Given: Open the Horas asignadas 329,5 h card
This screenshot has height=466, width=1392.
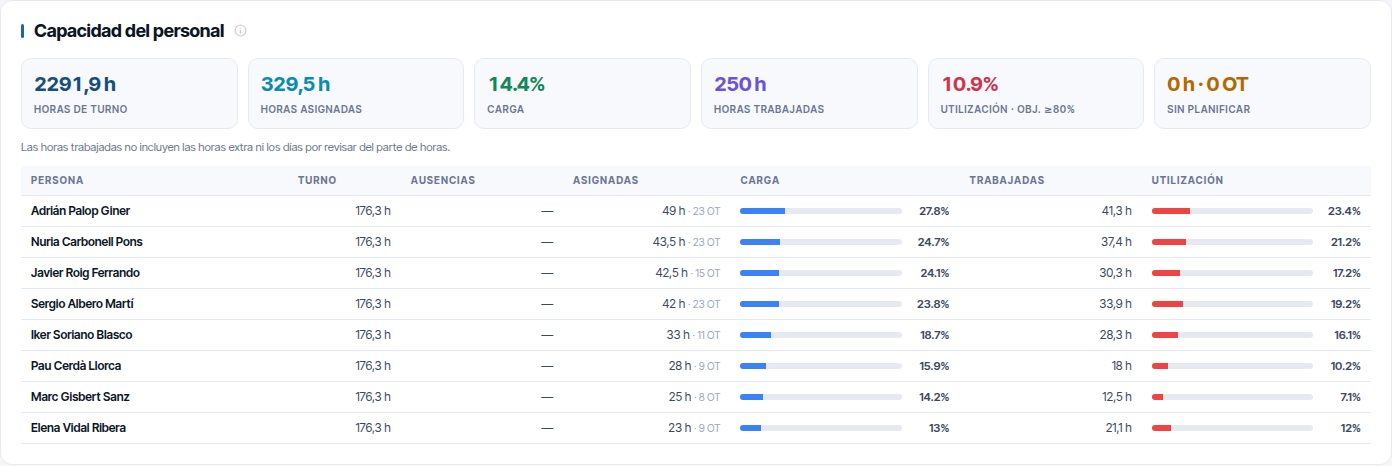Looking at the screenshot, I should 356,93.
